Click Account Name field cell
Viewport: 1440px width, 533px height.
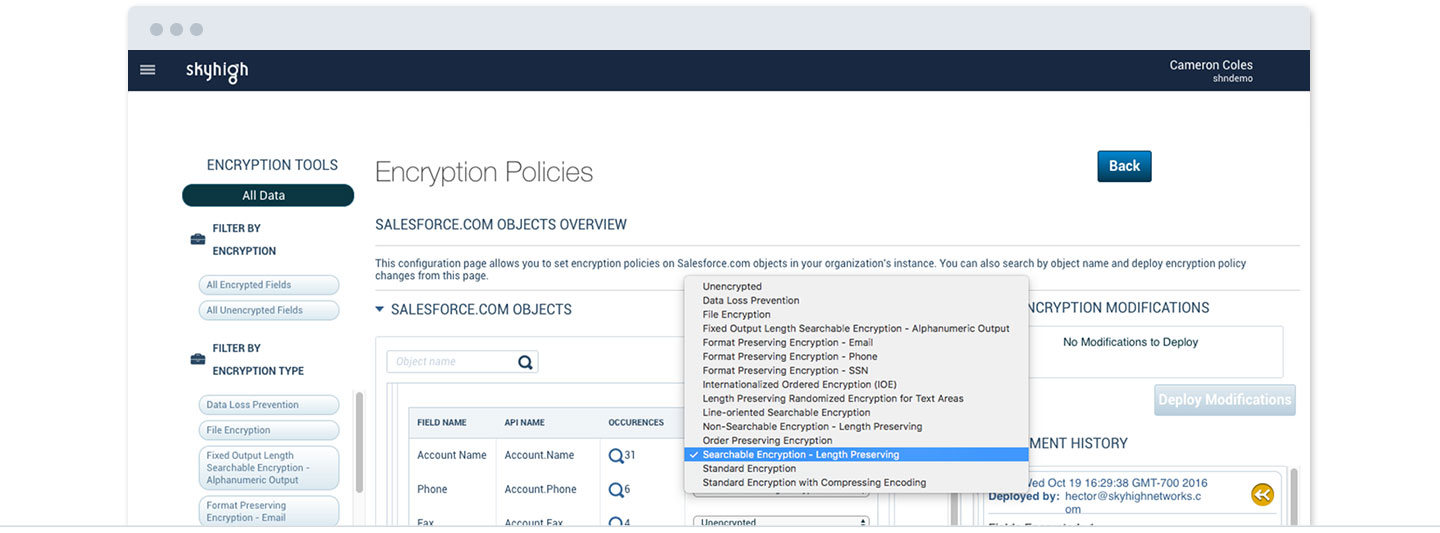(x=452, y=455)
